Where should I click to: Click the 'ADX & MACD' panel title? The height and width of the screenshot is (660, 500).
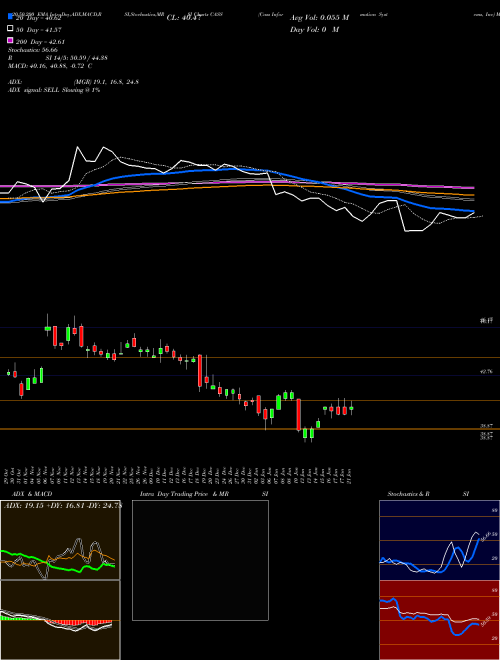coord(32,494)
